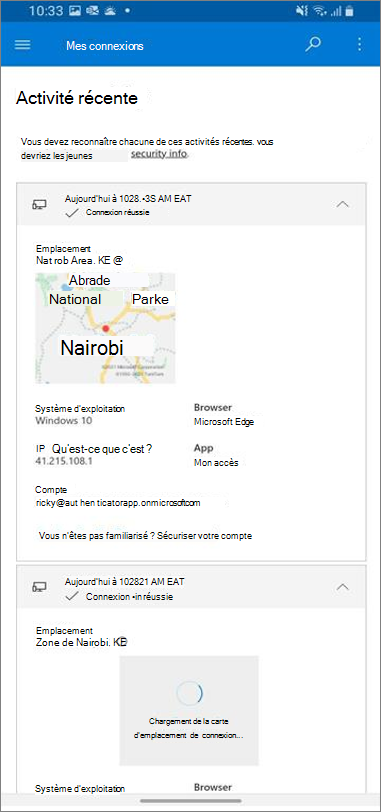
Task: Tap the search magnifier icon
Action: [x=313, y=45]
